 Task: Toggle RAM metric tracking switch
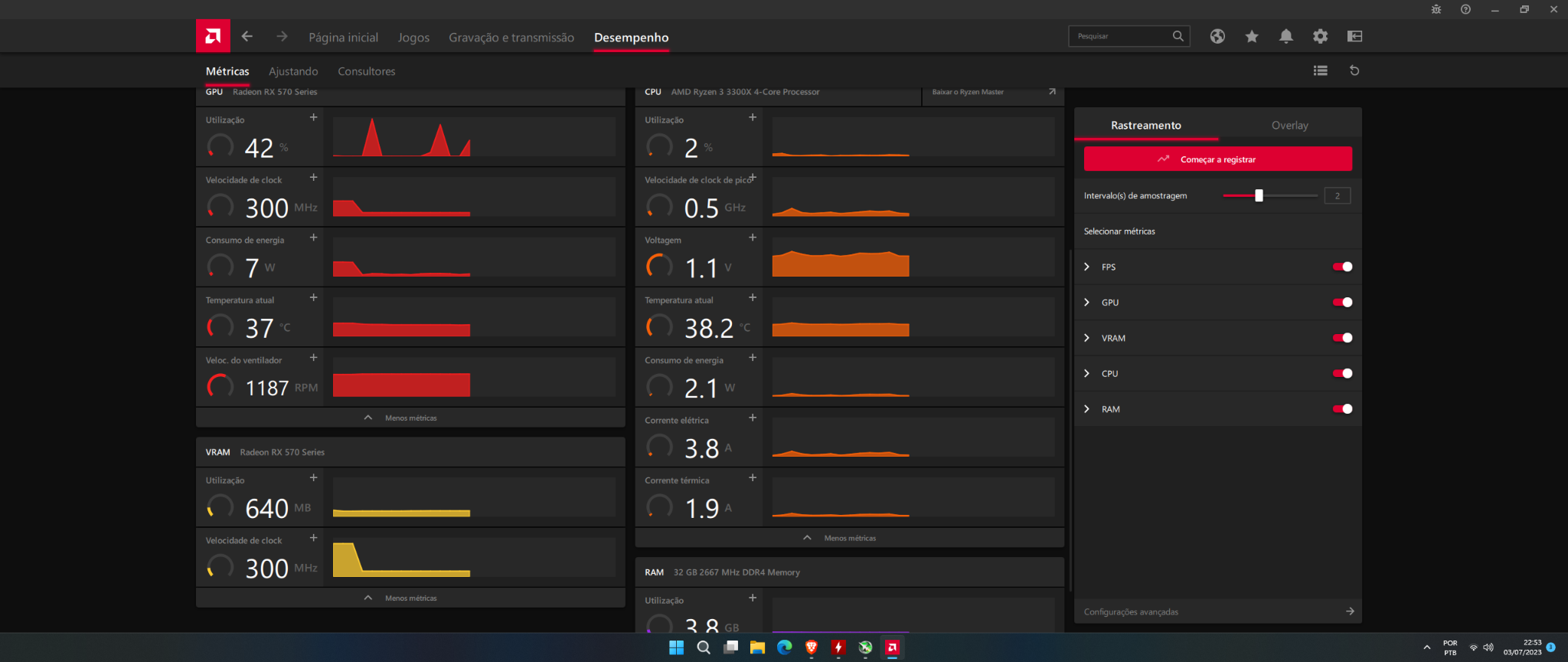(1343, 408)
